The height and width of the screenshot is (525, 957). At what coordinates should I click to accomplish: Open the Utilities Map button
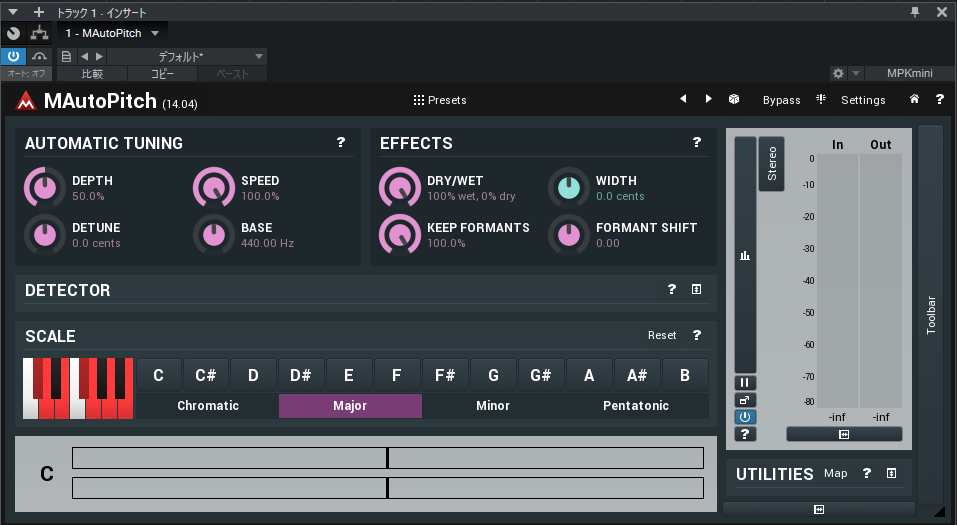(x=836, y=473)
